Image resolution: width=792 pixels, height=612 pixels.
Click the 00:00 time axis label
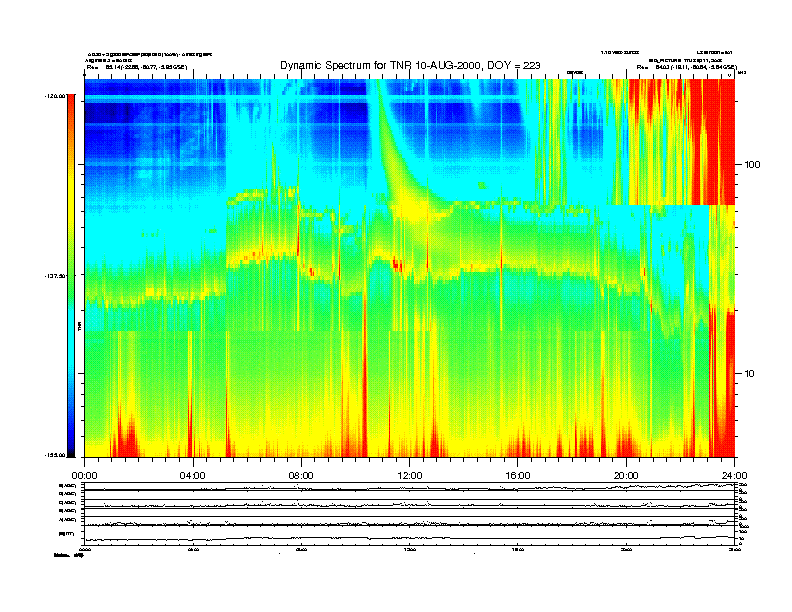tap(84, 476)
